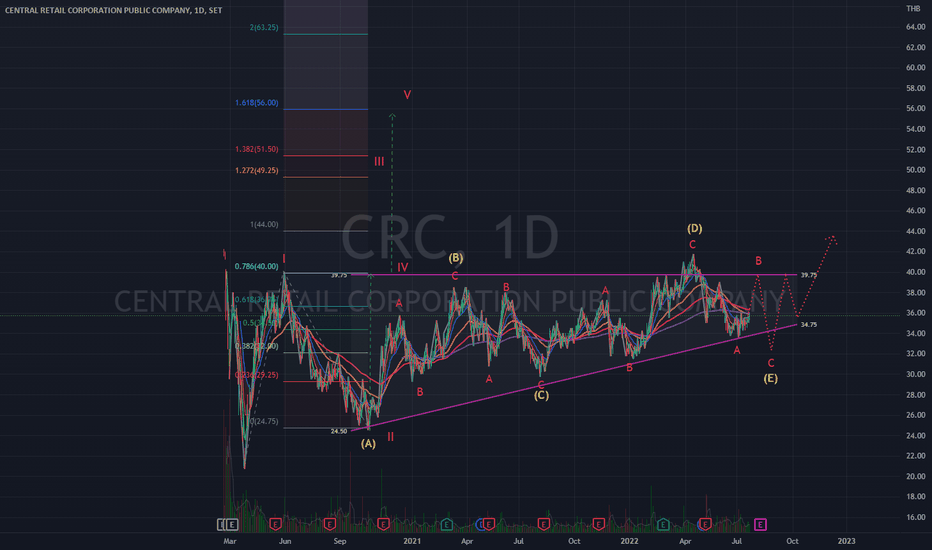This screenshot has height=550, width=932.
Task: Select the 1.618(56.00) Fibonacci level label
Action: [x=256, y=103]
